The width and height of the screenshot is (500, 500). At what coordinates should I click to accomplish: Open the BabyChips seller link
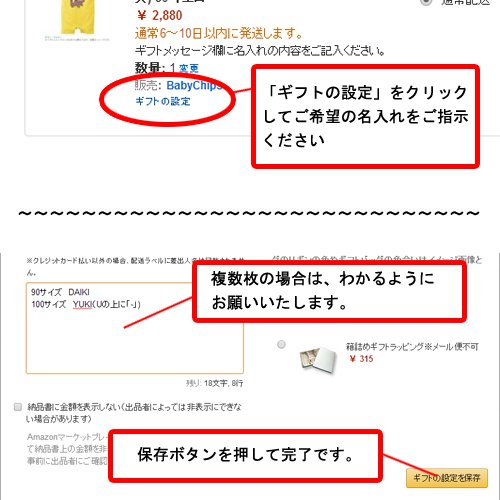(x=194, y=85)
